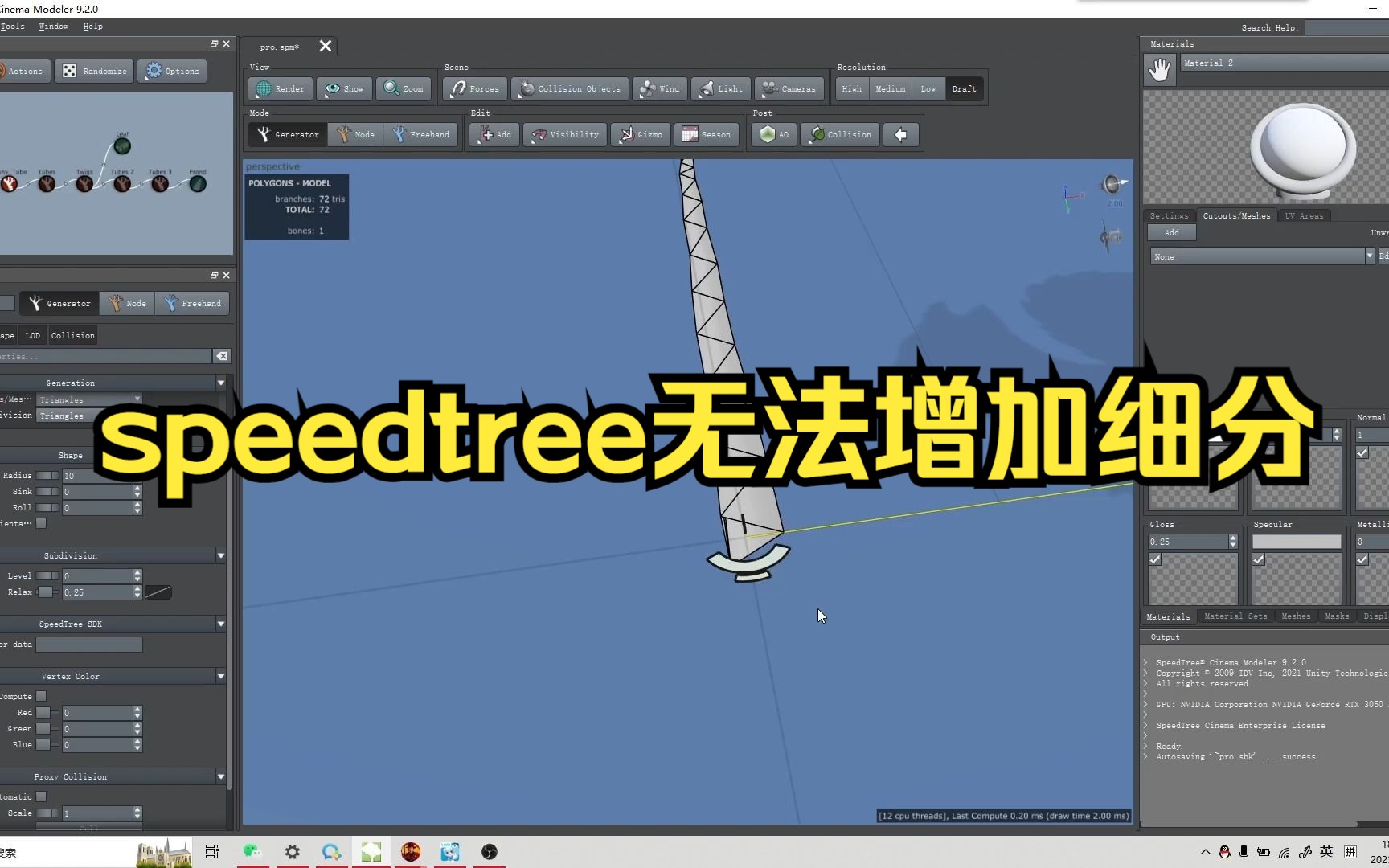Open the cutout mesh None dropdown
The height and width of the screenshot is (868, 1389).
(1262, 256)
